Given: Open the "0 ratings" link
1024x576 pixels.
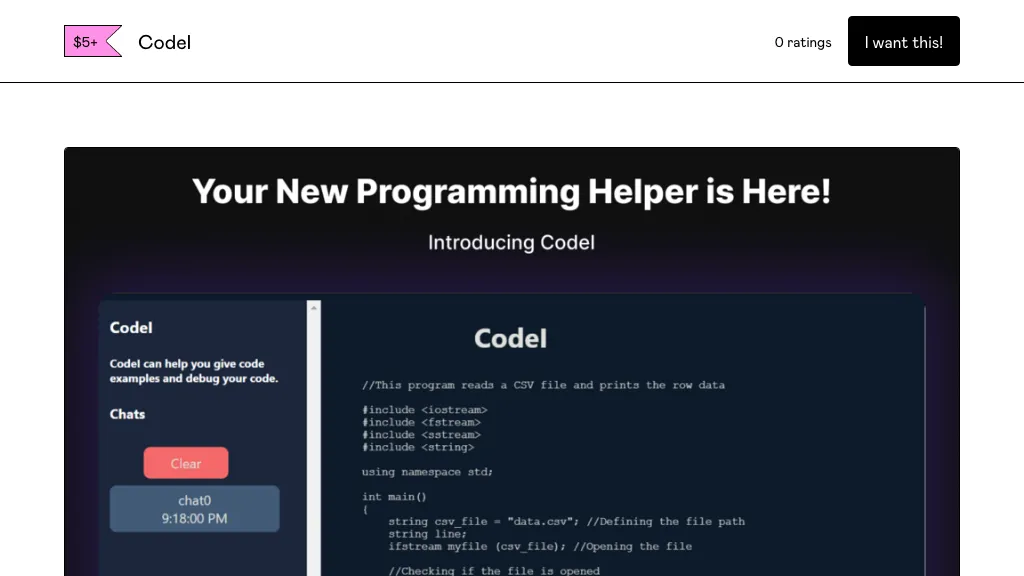Looking at the screenshot, I should [802, 42].
